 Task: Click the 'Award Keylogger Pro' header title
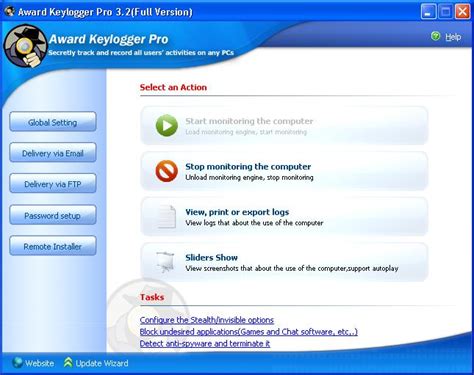109,39
